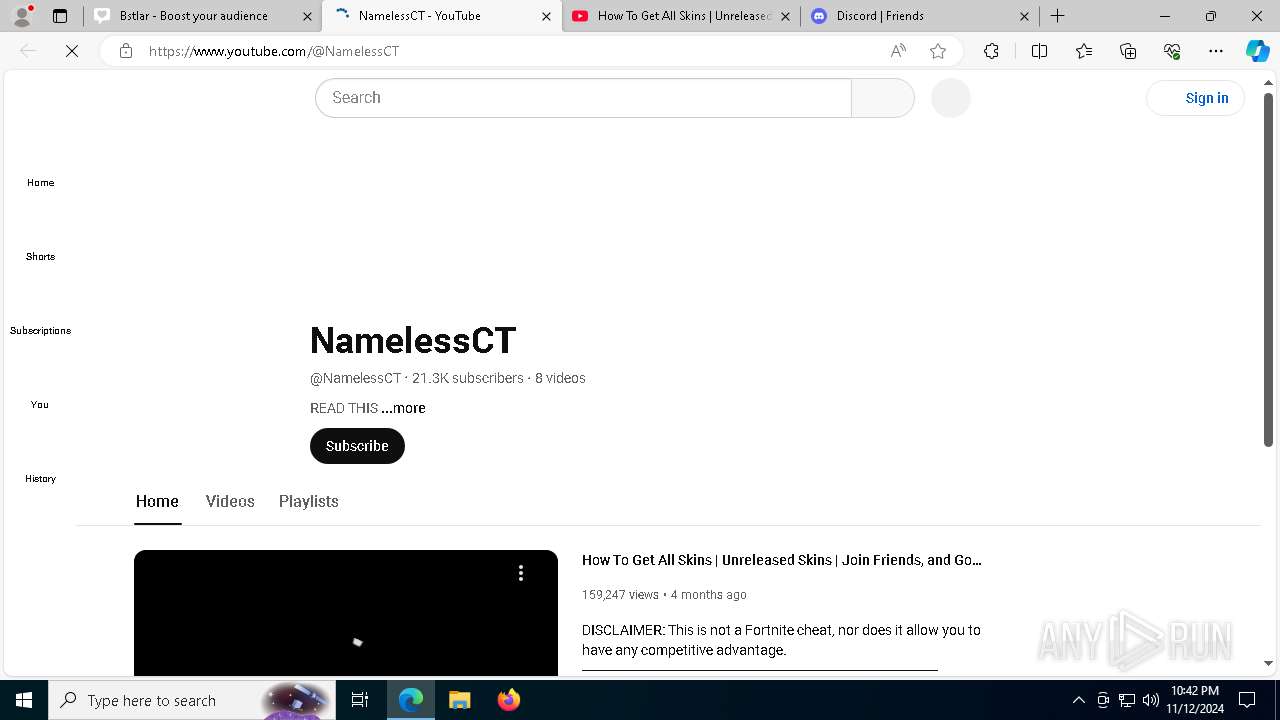1280x720 pixels.
Task: Show hidden system tray icons chevron
Action: pyautogui.click(x=1078, y=700)
